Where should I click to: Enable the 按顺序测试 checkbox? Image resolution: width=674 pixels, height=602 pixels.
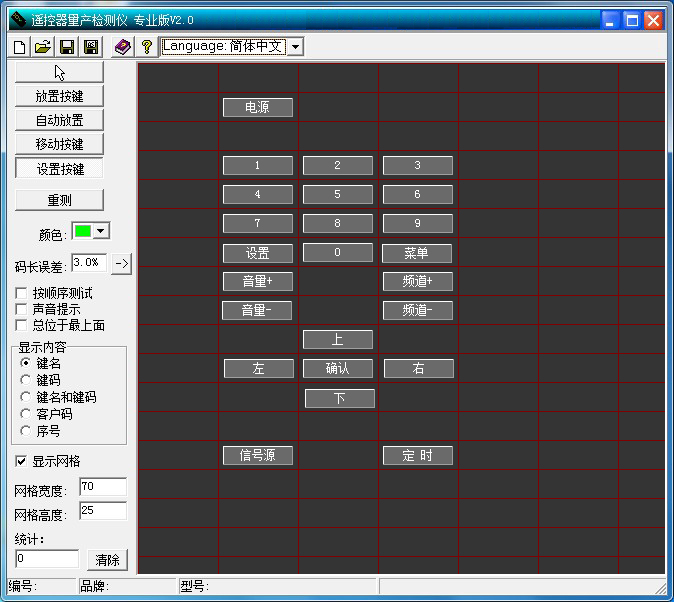point(22,293)
